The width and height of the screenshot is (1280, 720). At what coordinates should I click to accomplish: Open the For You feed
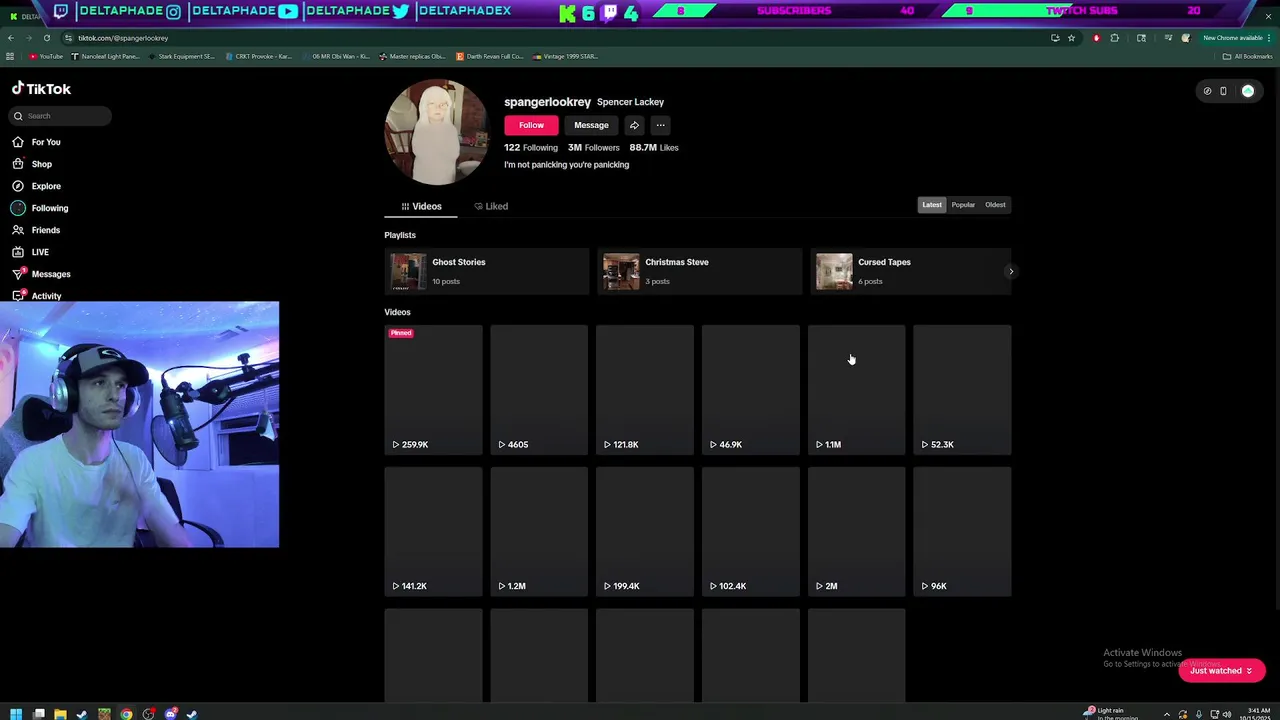point(37,142)
